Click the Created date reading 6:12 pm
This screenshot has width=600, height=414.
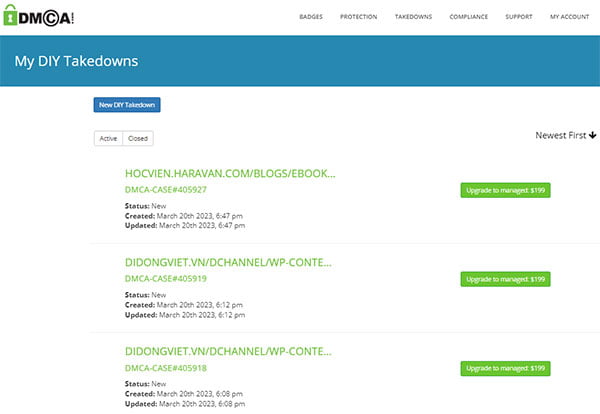tap(184, 305)
